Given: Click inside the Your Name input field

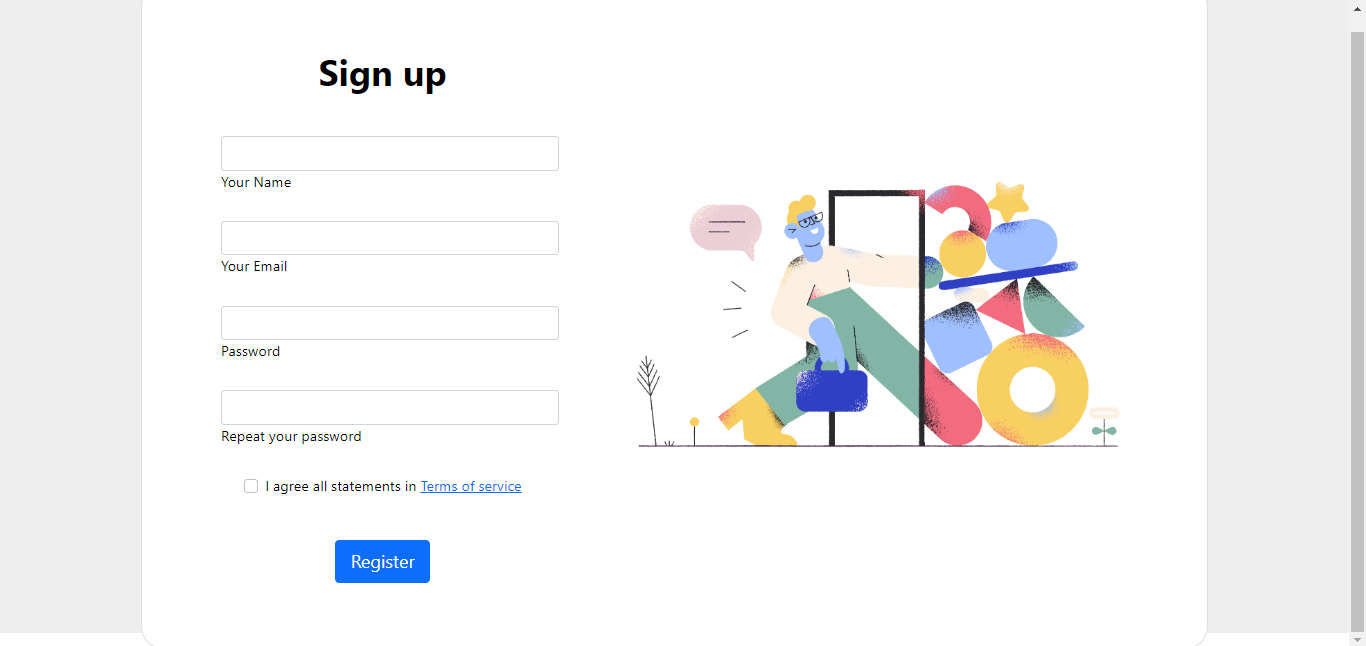Looking at the screenshot, I should tap(389, 153).
